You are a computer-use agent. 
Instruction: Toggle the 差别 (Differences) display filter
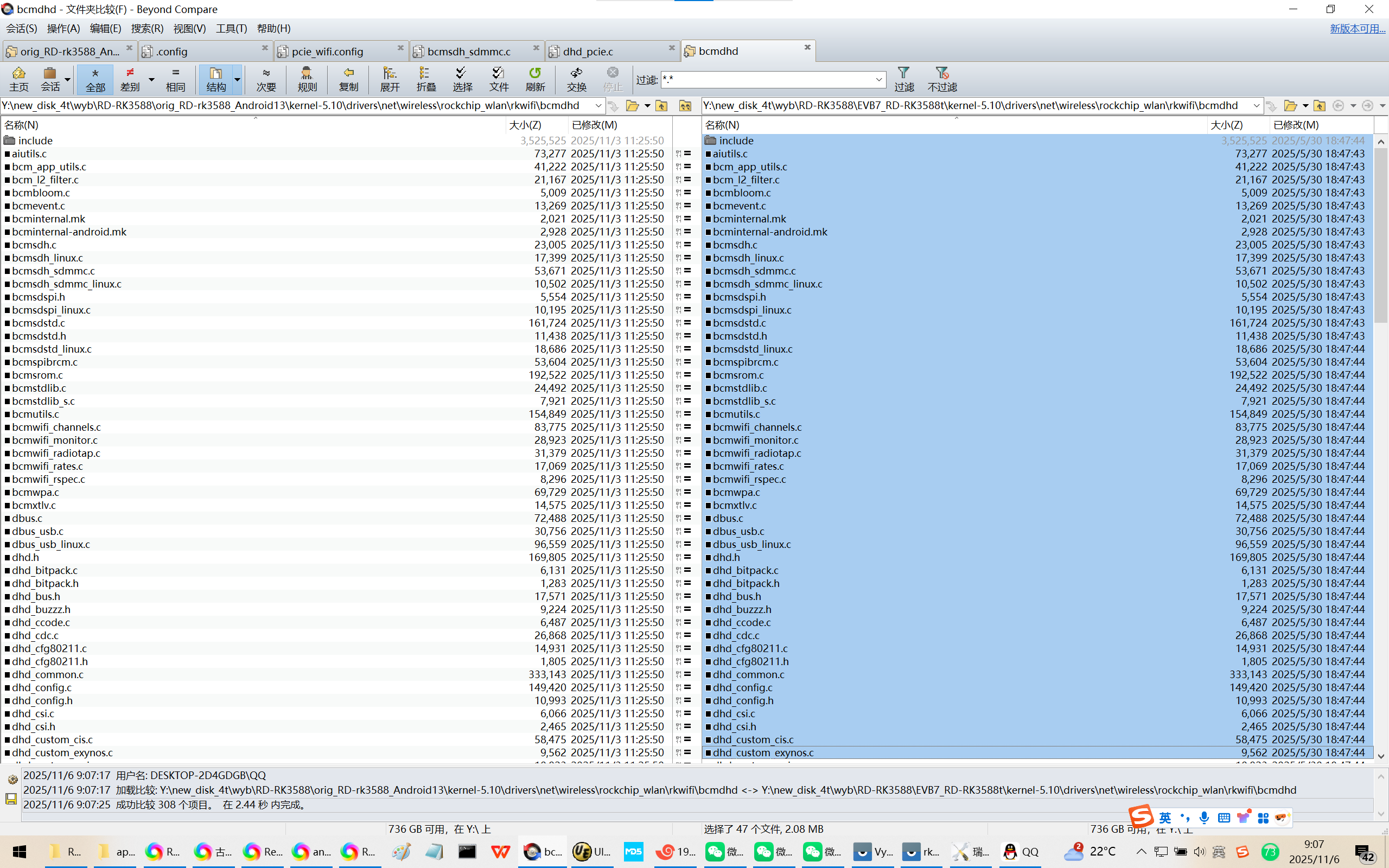pos(130,79)
